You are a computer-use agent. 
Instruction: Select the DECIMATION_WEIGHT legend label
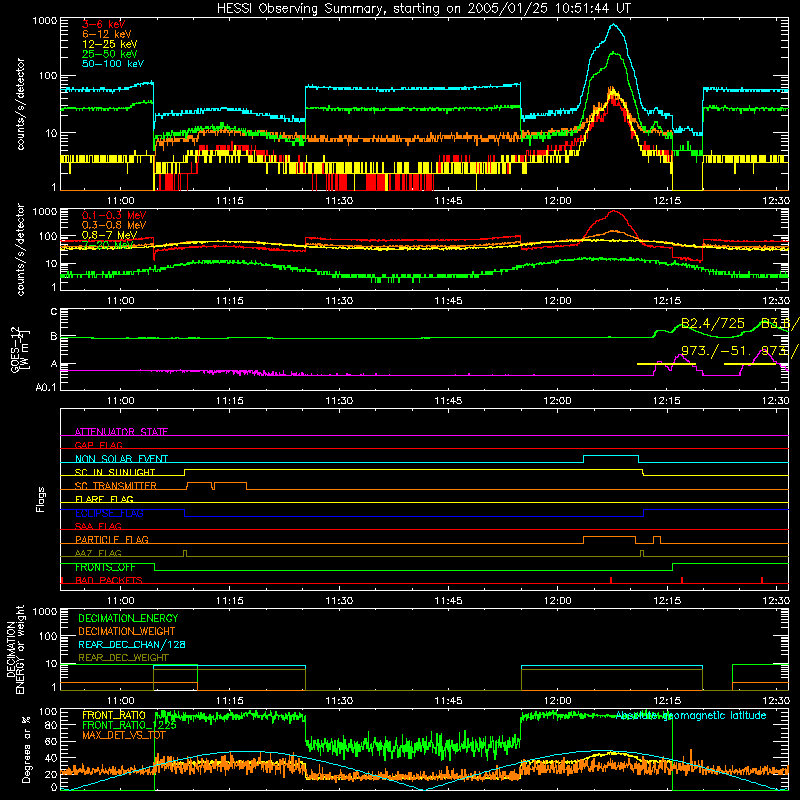click(127, 631)
